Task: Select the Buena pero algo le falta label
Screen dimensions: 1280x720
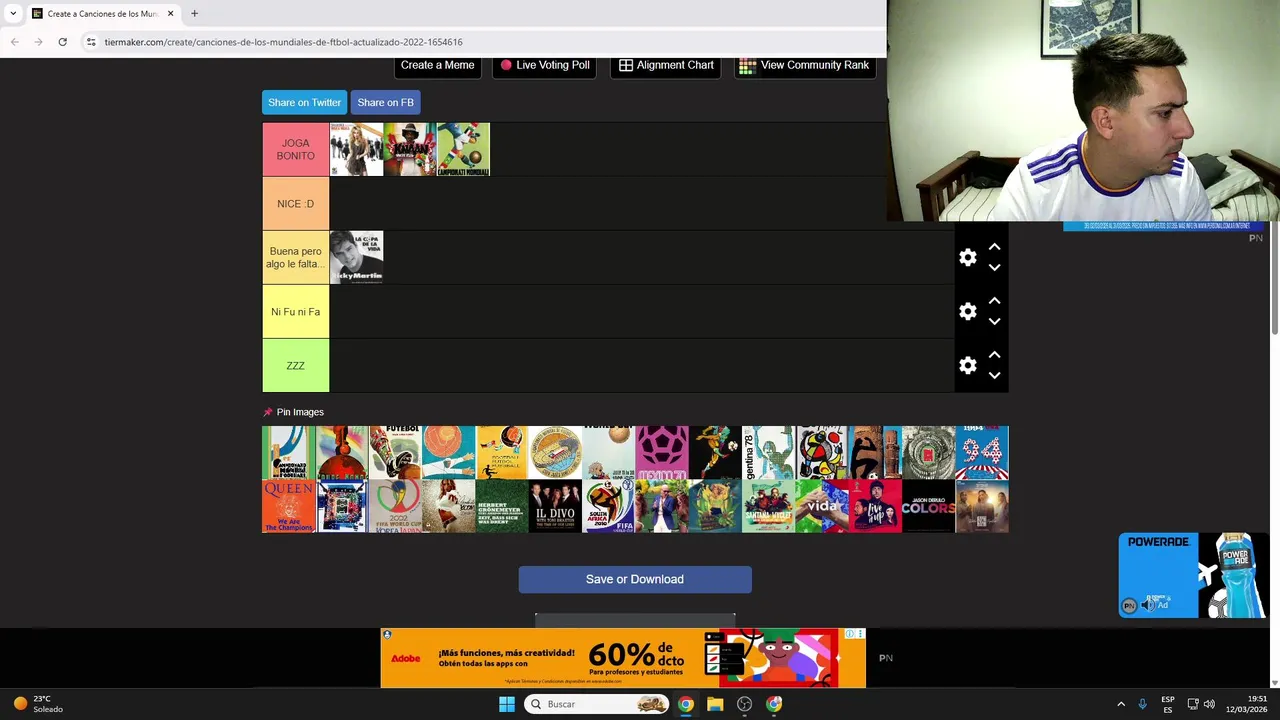Action: [295, 258]
